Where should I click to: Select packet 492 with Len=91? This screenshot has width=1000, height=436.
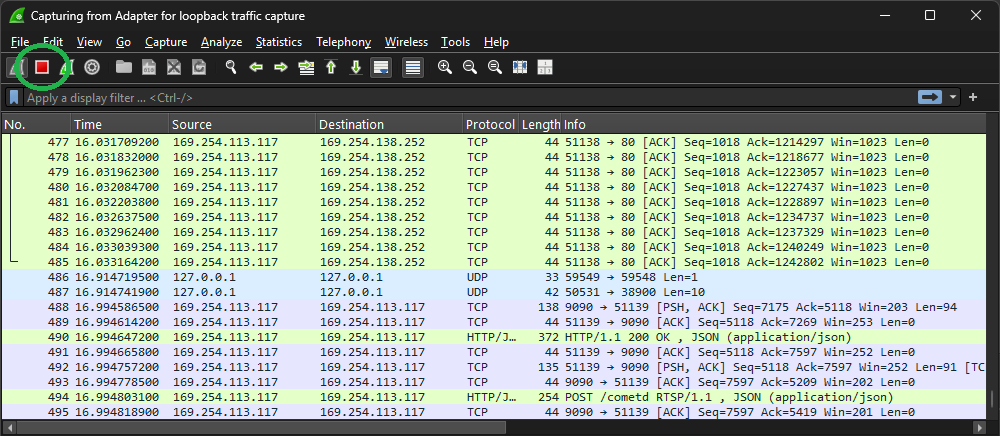[494, 367]
